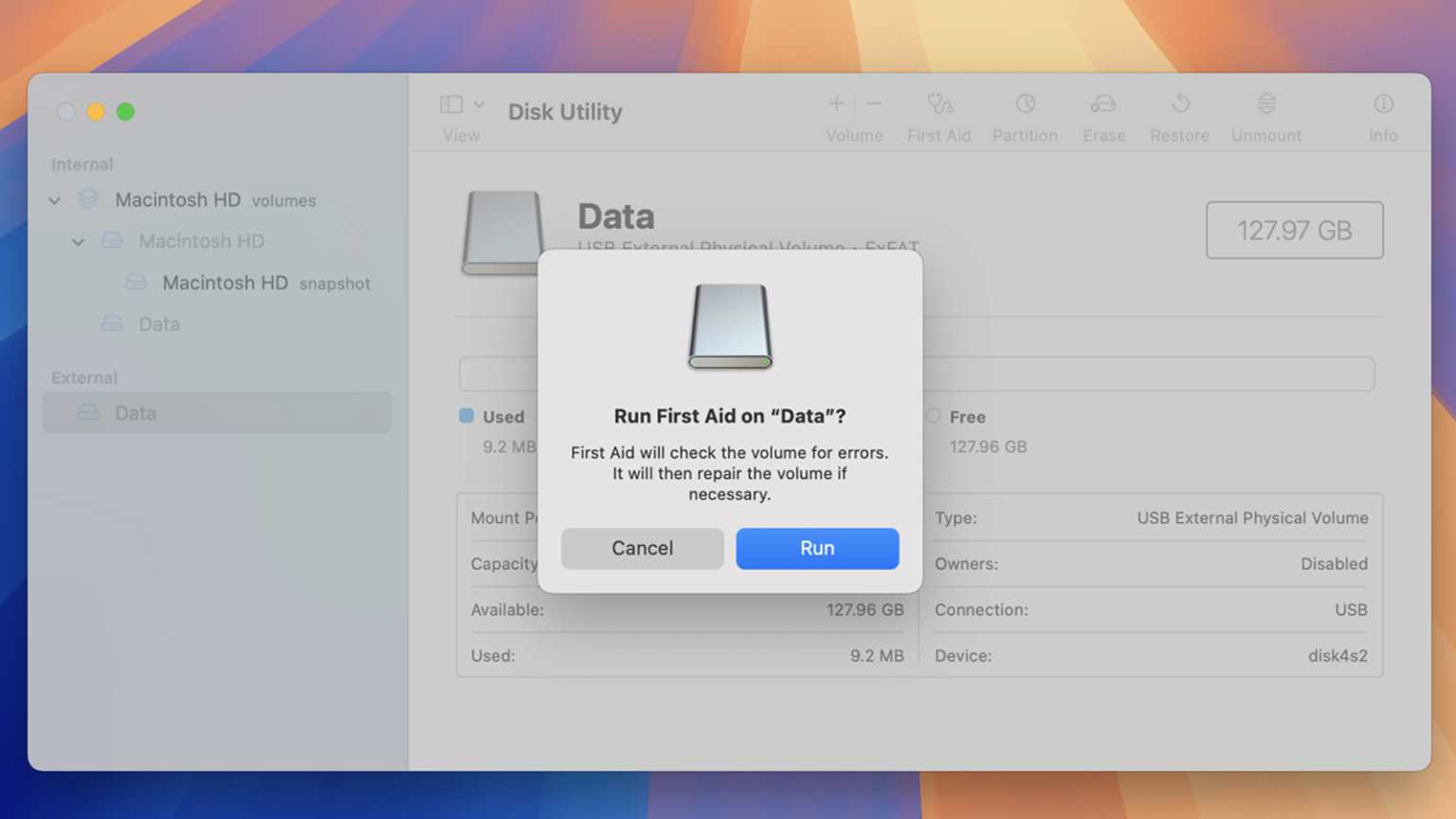Select Data under the External section
1456x819 pixels.
pyautogui.click(x=136, y=412)
